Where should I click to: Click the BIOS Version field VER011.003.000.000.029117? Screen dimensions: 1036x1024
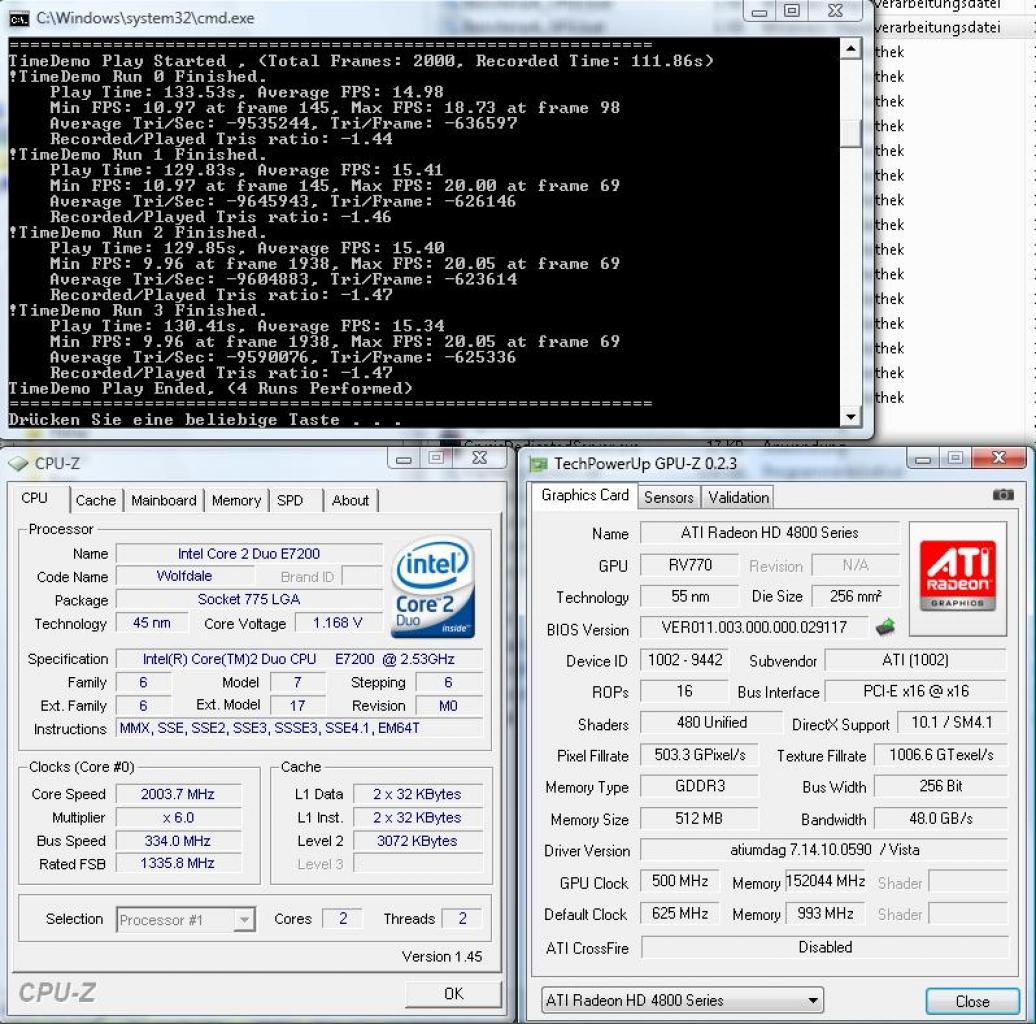point(754,628)
